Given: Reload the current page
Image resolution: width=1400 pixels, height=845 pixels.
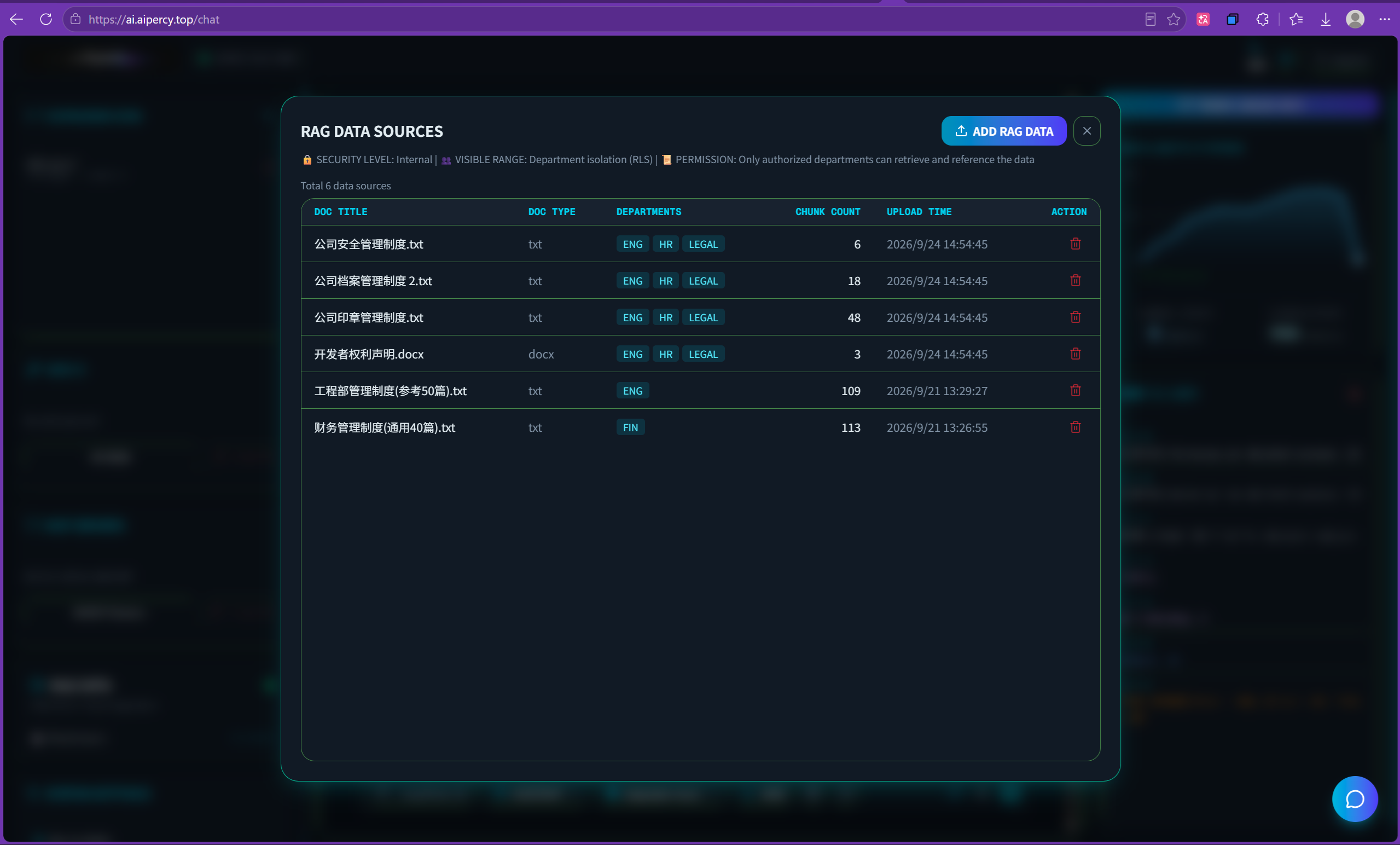Looking at the screenshot, I should pos(46,19).
